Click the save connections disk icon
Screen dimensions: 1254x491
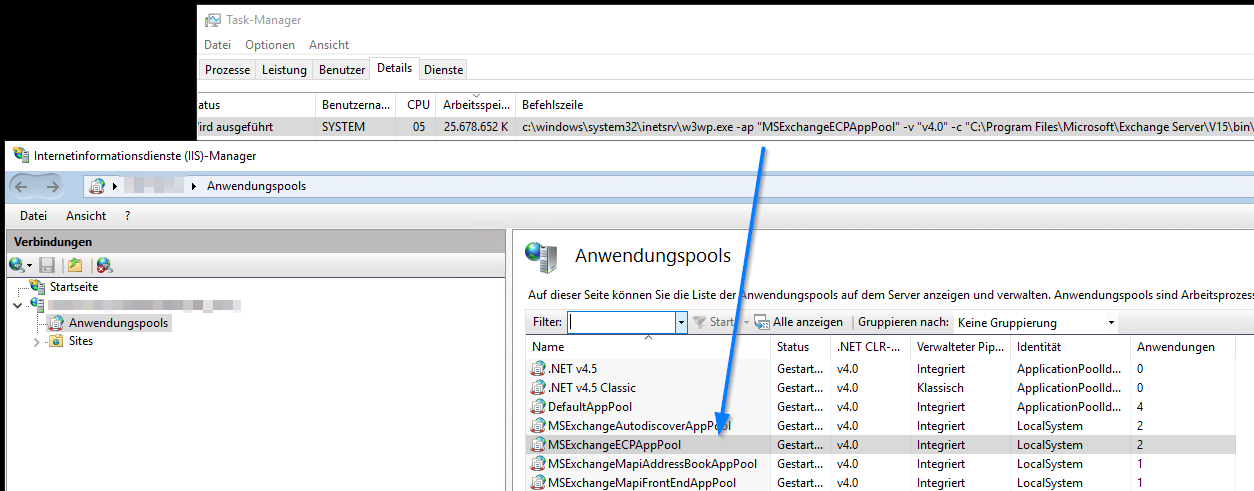pyautogui.click(x=47, y=265)
